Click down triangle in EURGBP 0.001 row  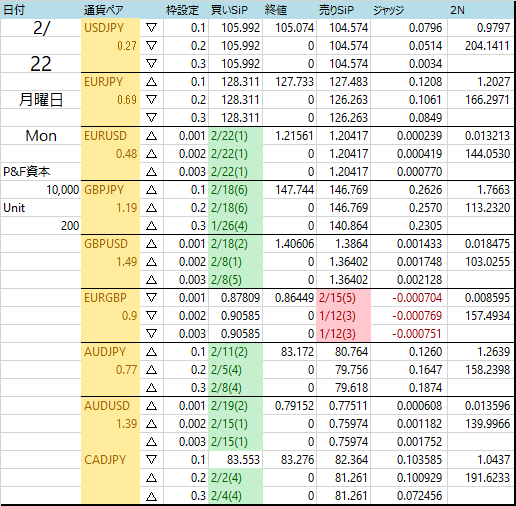[x=151, y=298]
